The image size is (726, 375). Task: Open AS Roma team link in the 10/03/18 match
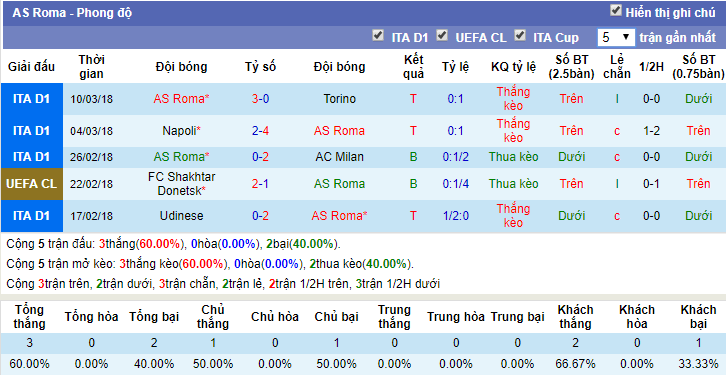point(182,99)
